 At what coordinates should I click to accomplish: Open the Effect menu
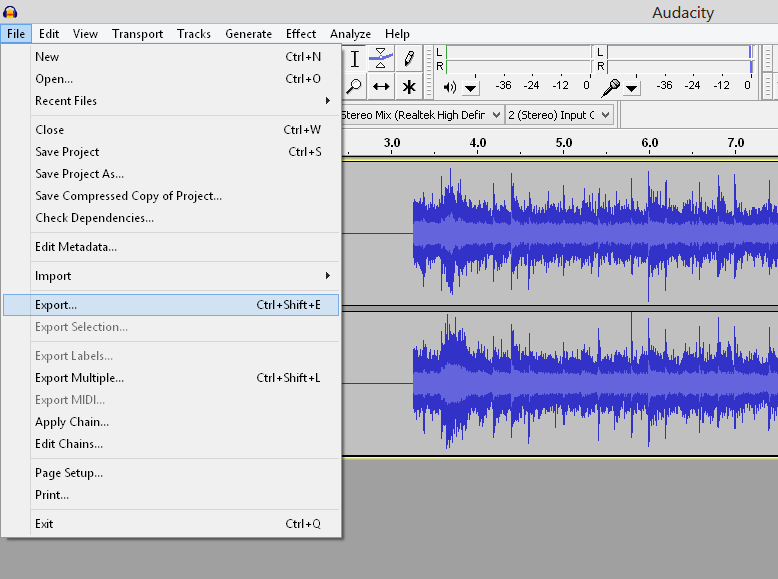coord(301,34)
